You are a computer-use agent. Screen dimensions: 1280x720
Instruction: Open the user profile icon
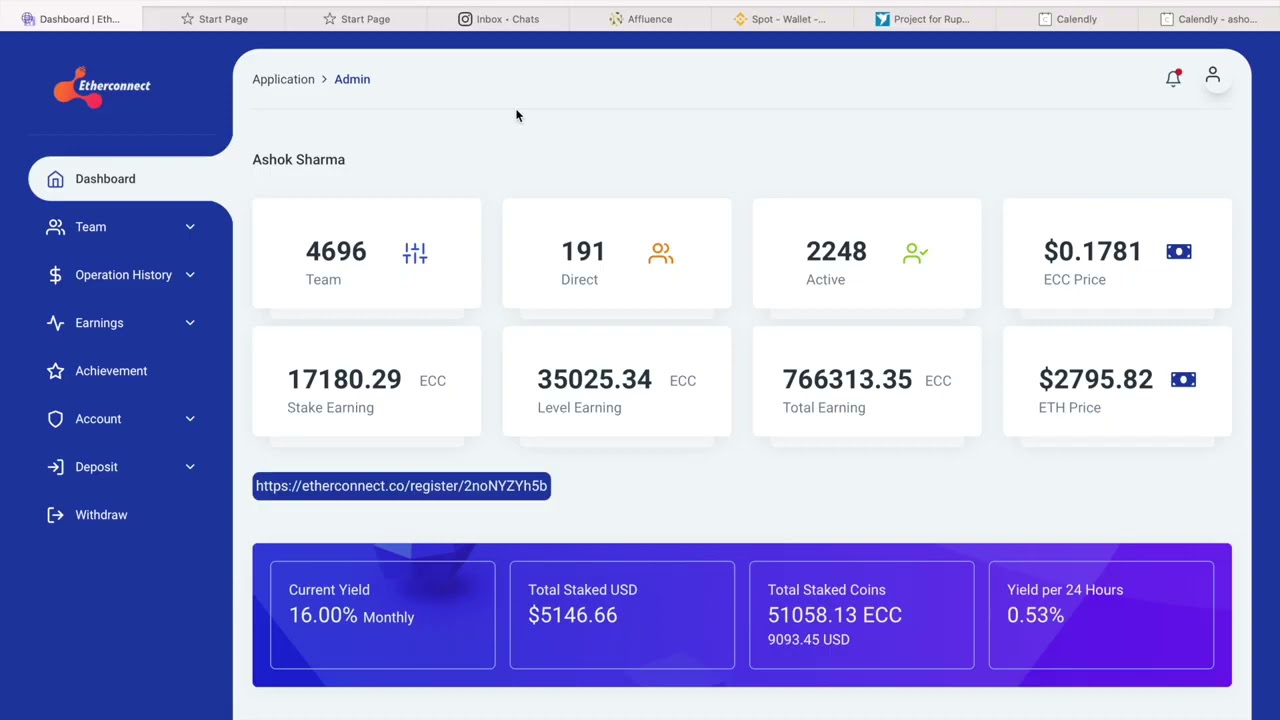[x=1213, y=75]
